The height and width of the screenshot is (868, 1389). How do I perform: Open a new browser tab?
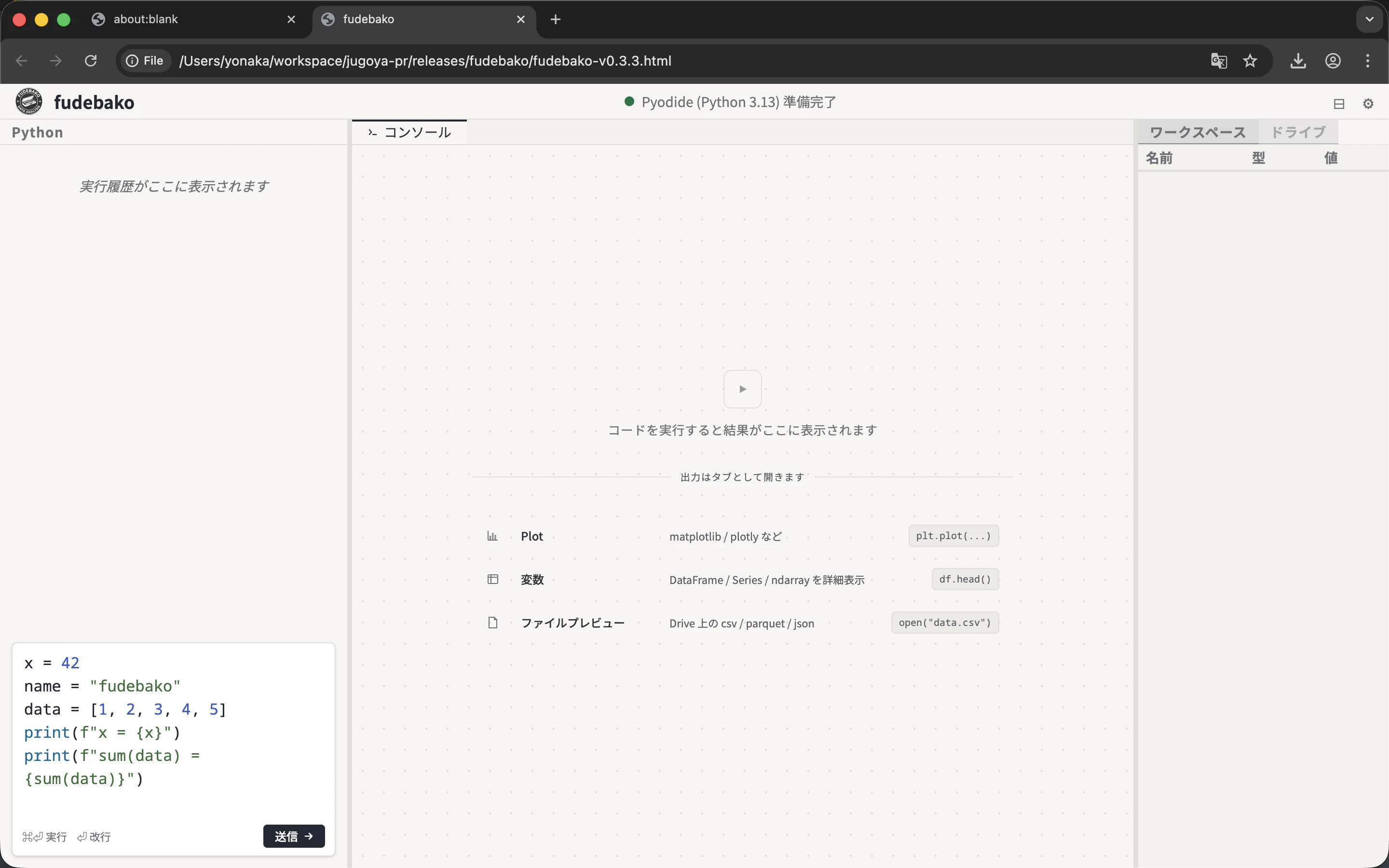pyautogui.click(x=555, y=19)
